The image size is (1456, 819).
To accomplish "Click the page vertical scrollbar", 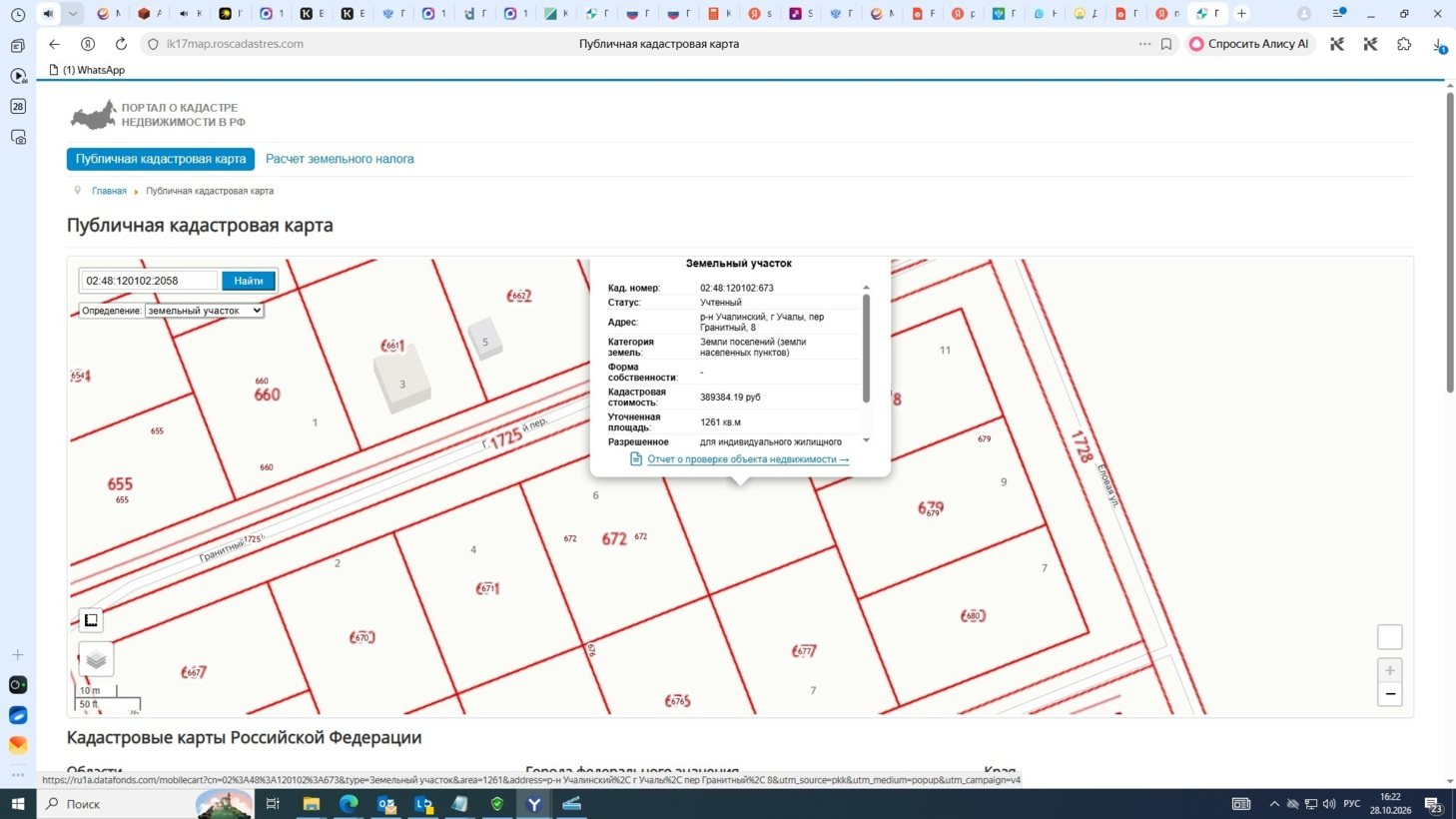I will tap(1450, 243).
